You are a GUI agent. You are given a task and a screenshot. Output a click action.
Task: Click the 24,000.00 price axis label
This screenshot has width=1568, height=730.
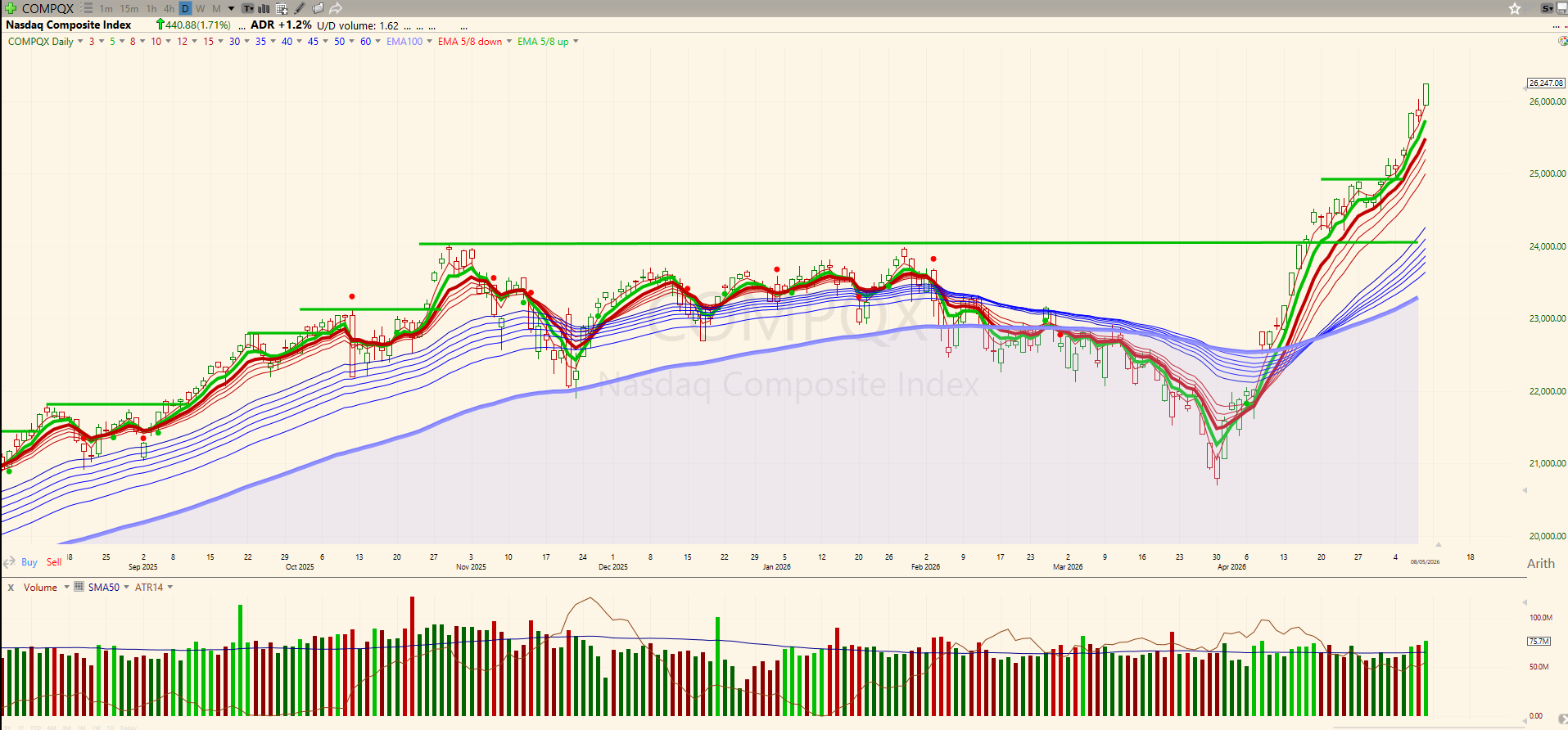[x=1547, y=246]
